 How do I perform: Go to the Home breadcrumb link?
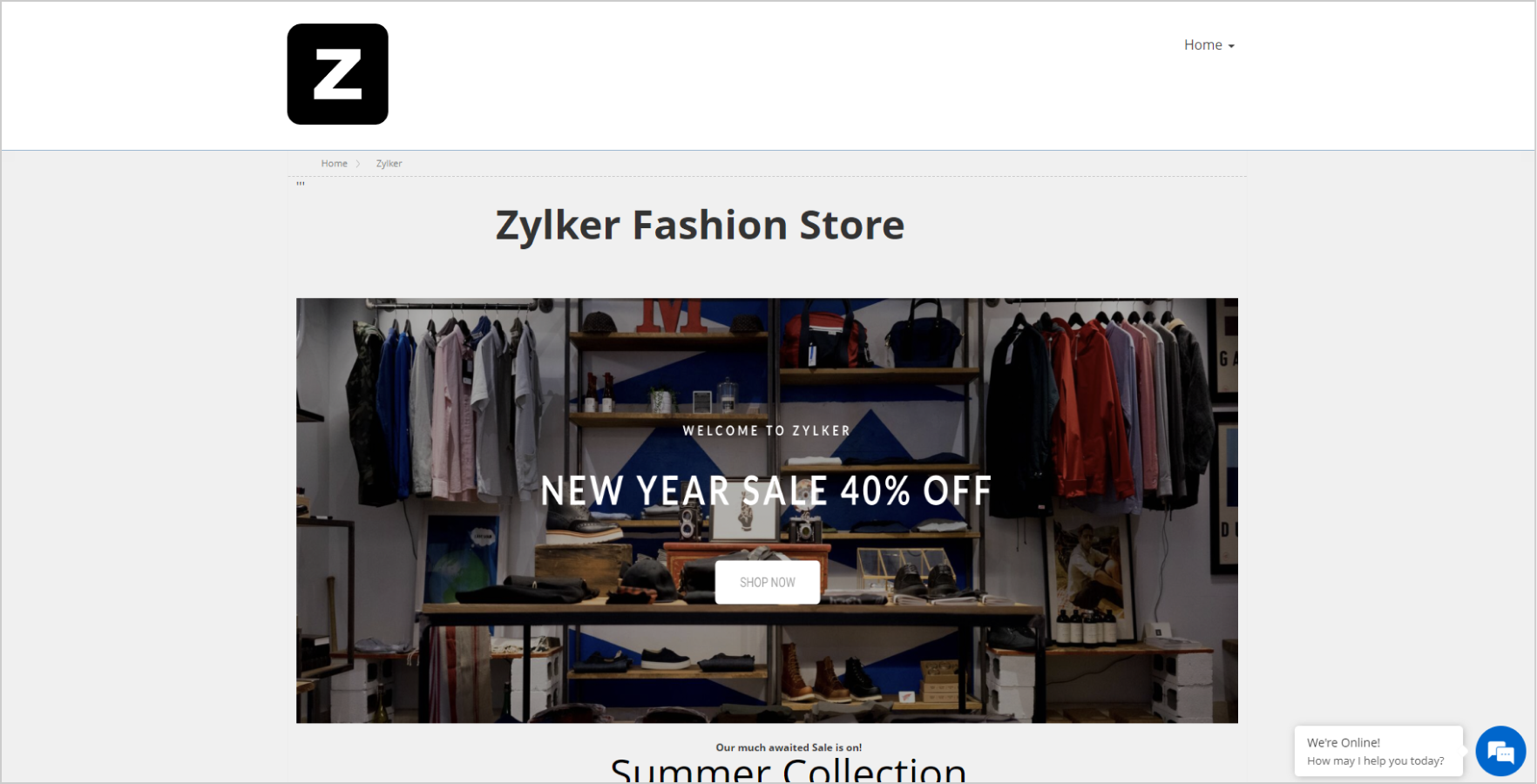(334, 164)
